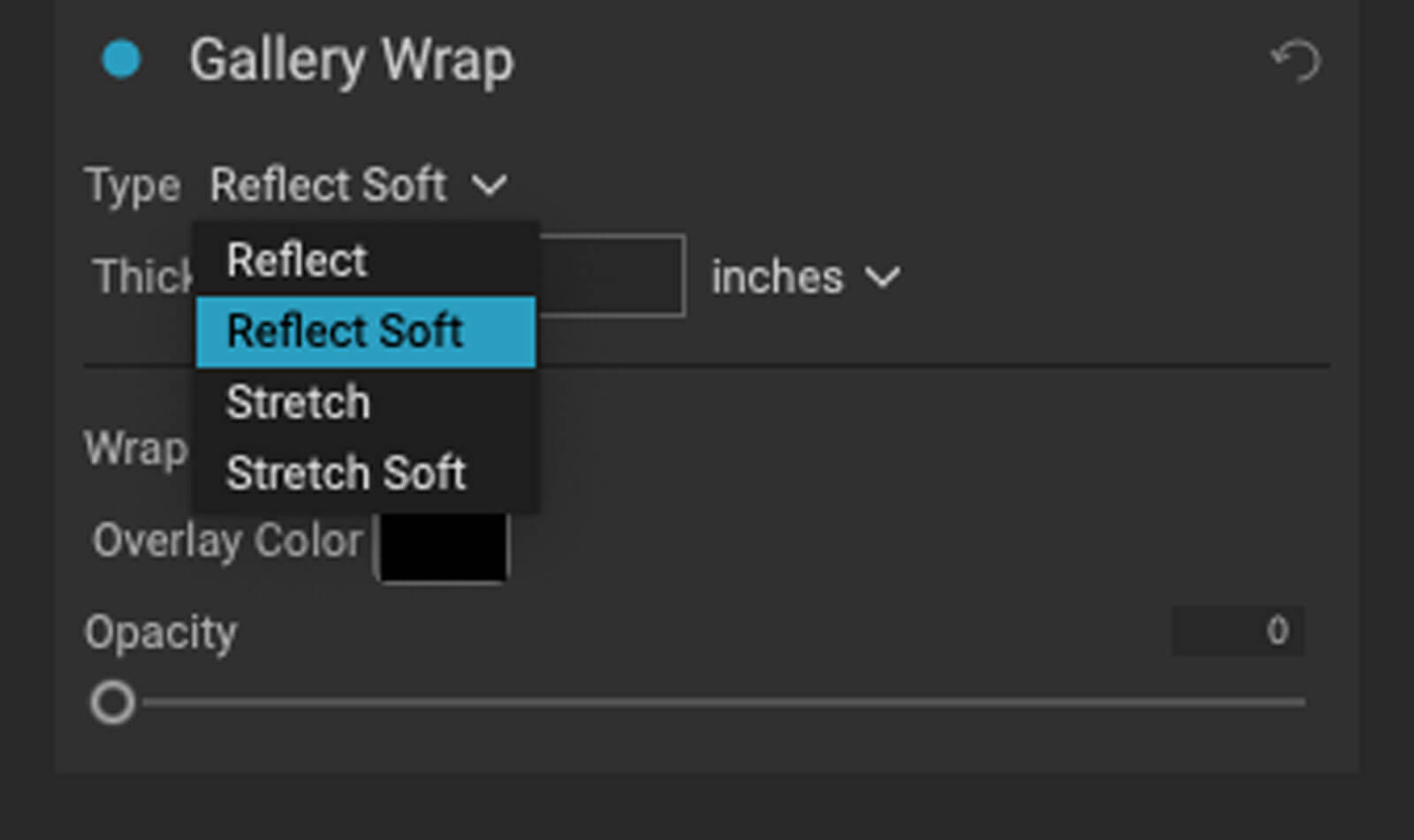This screenshot has height=840, width=1414.
Task: Click the Thickness value input box
Action: click(612, 276)
